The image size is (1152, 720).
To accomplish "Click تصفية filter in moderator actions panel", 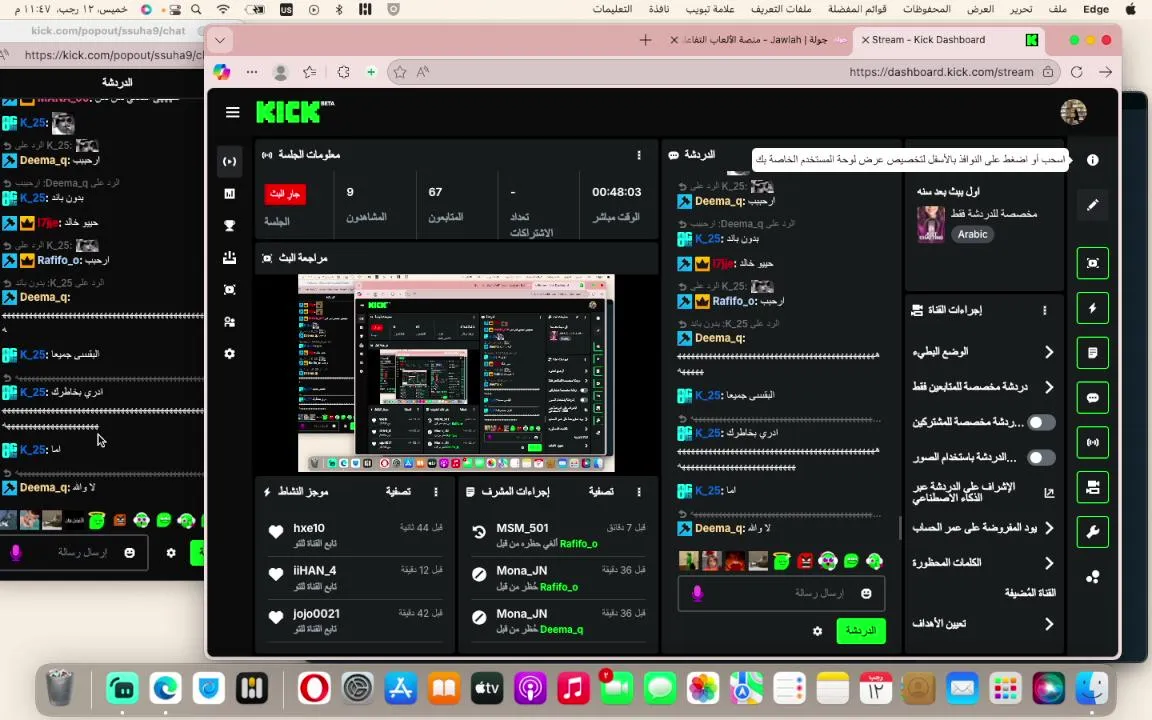I will [601, 492].
